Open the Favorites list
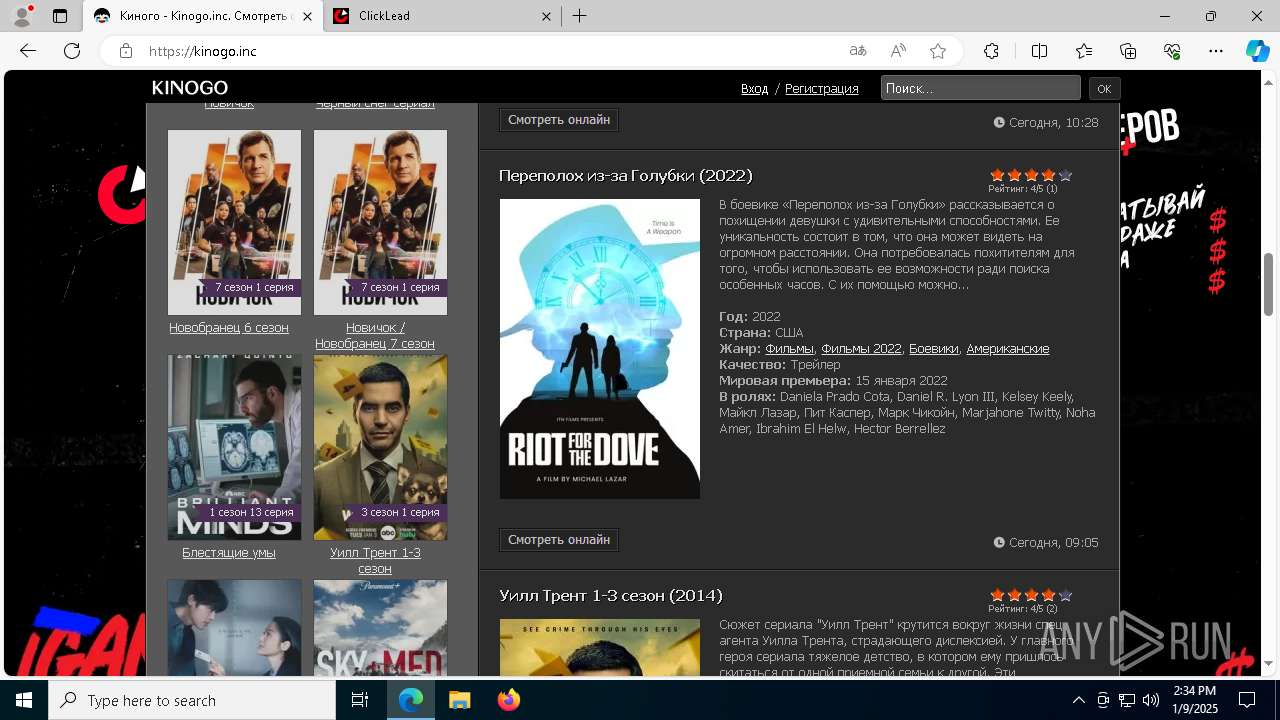 pyautogui.click(x=1084, y=51)
